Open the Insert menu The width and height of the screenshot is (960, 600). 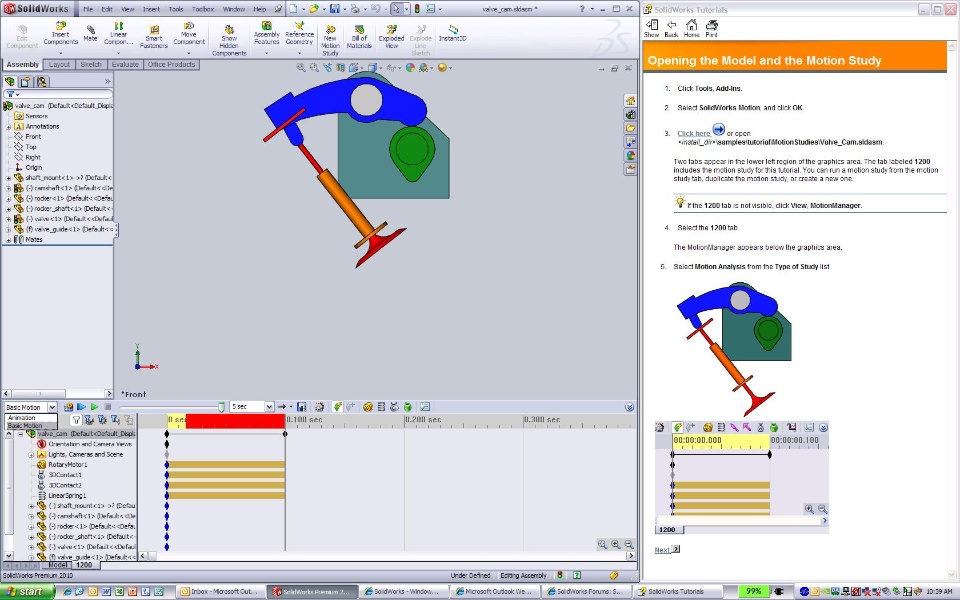pos(151,9)
